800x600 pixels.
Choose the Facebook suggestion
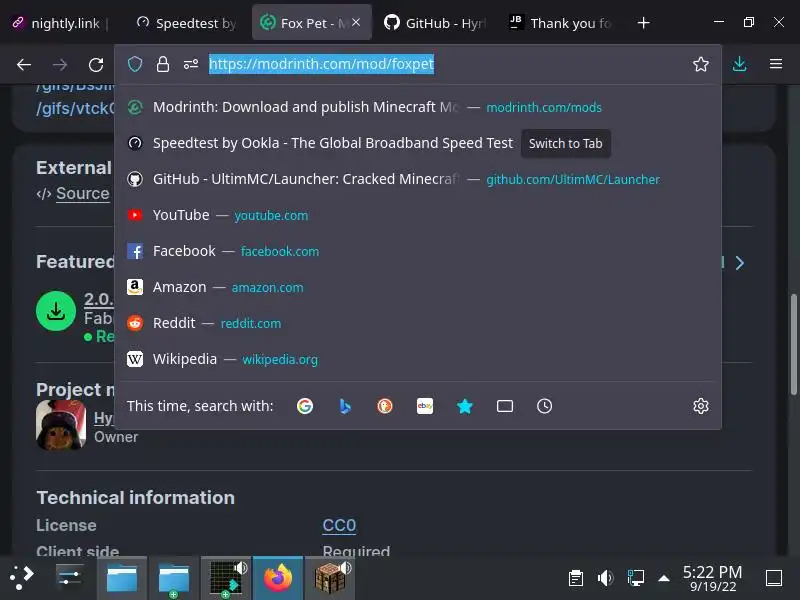tap(417, 251)
